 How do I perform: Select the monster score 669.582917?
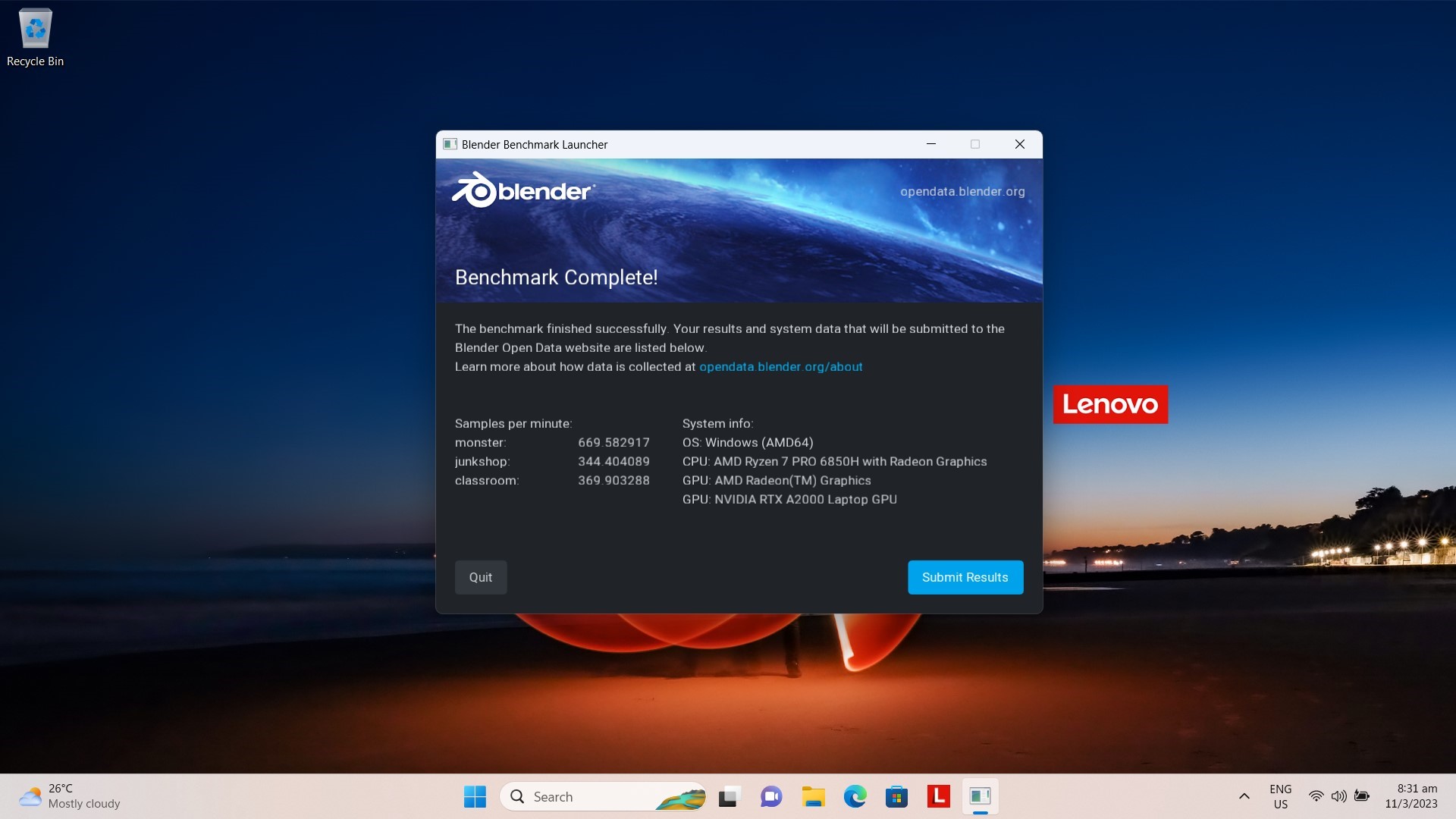pos(613,443)
